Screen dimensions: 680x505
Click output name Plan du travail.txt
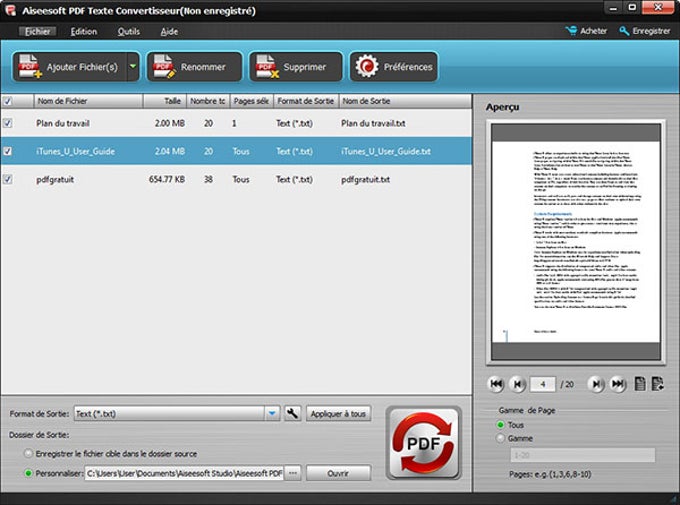pyautogui.click(x=373, y=123)
